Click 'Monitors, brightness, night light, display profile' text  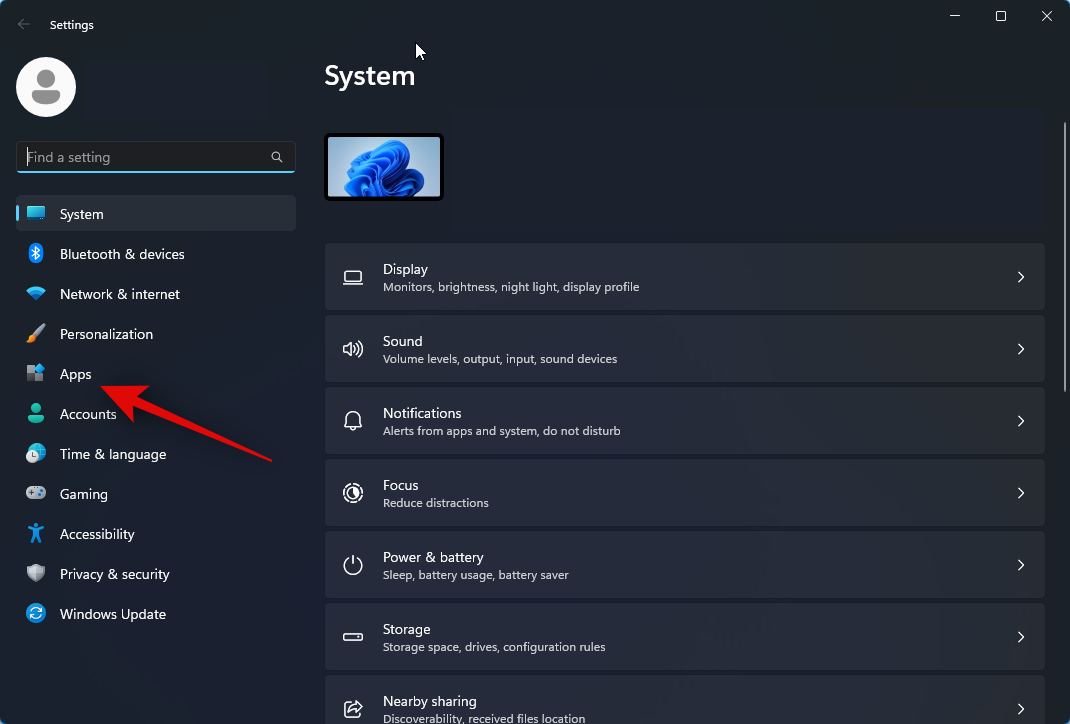coord(511,287)
